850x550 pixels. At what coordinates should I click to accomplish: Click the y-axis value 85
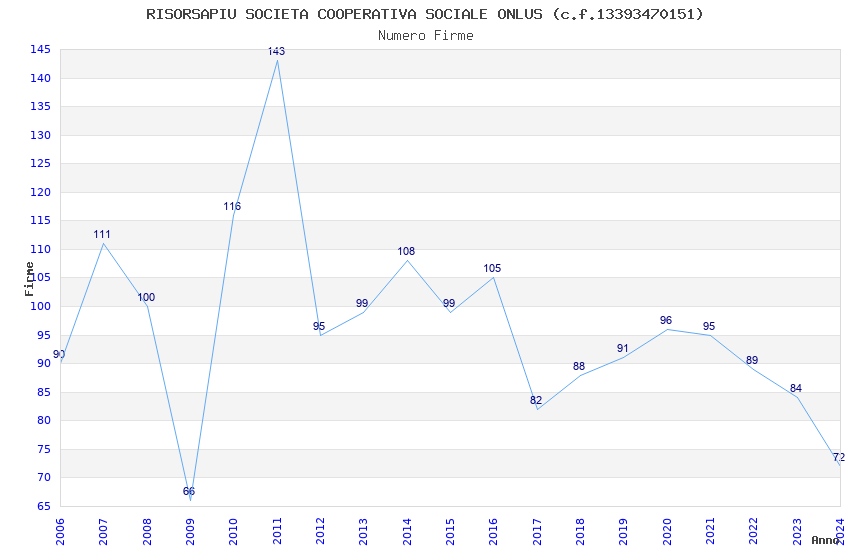pos(44,392)
